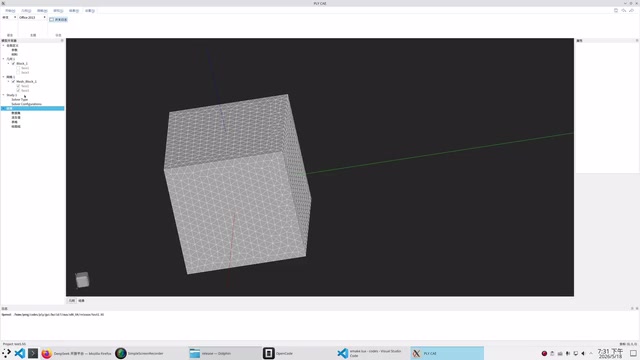The width and height of the screenshot is (640, 360).
Task: Switch to the OpenCode taskbar entry
Action: tap(298, 353)
